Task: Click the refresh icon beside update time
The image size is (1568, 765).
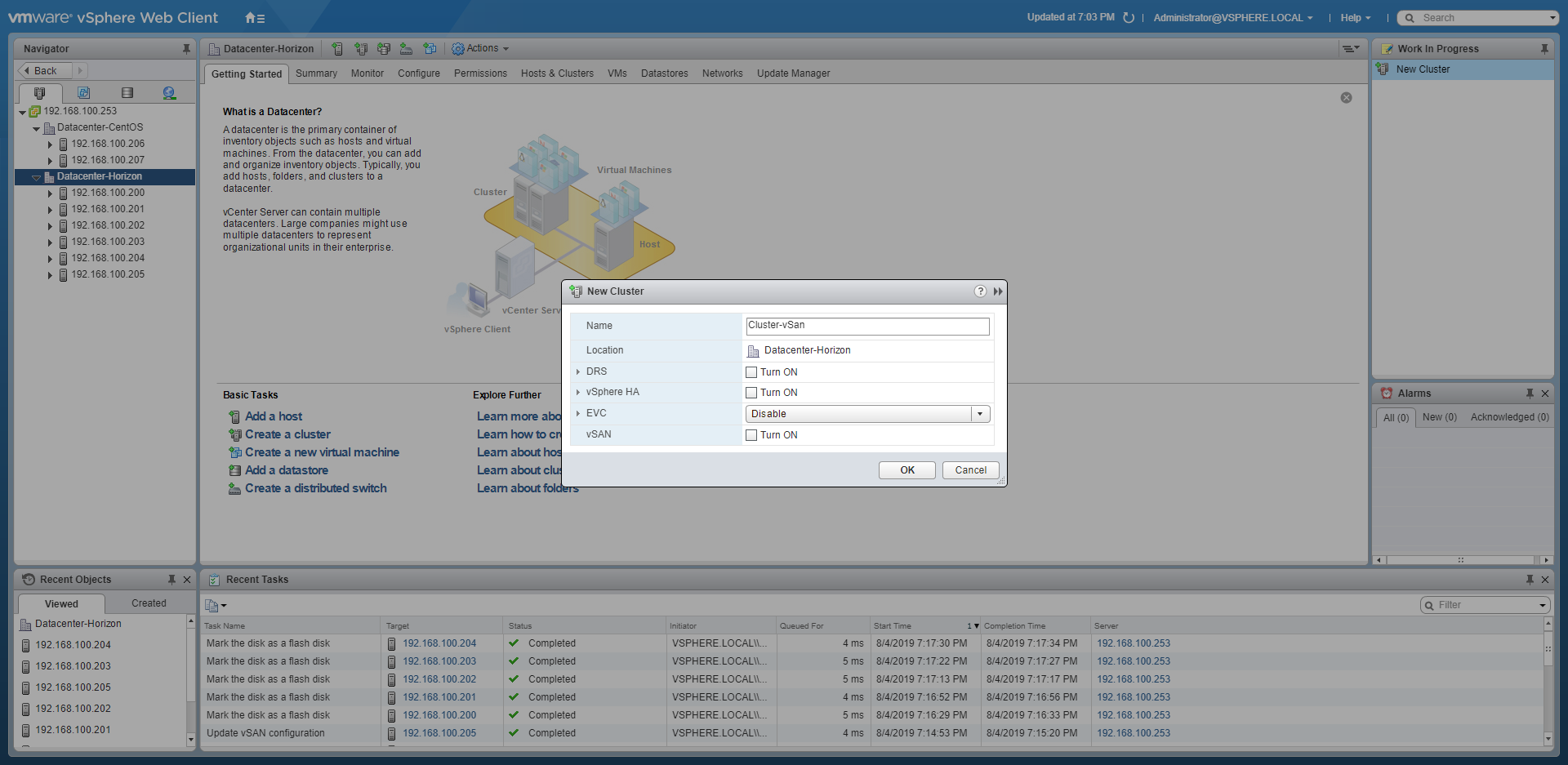Action: tap(1129, 18)
